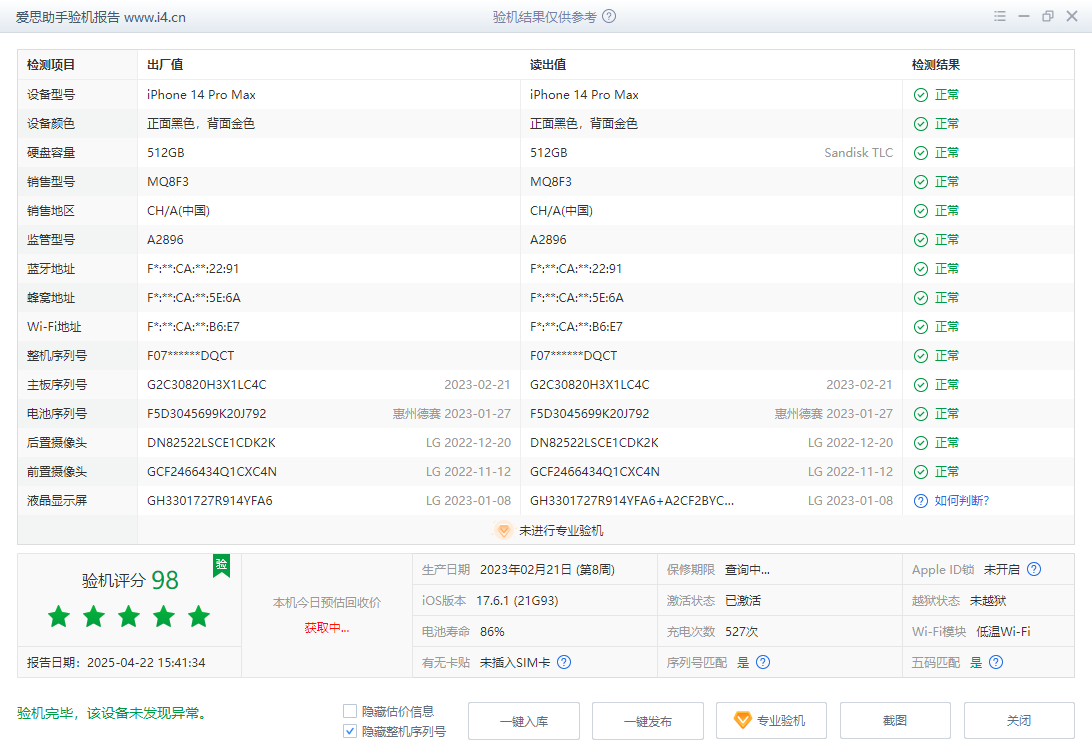1092x756 pixels.
Task: Click the shield icon beside 未进行专业验机
Action: 504,530
